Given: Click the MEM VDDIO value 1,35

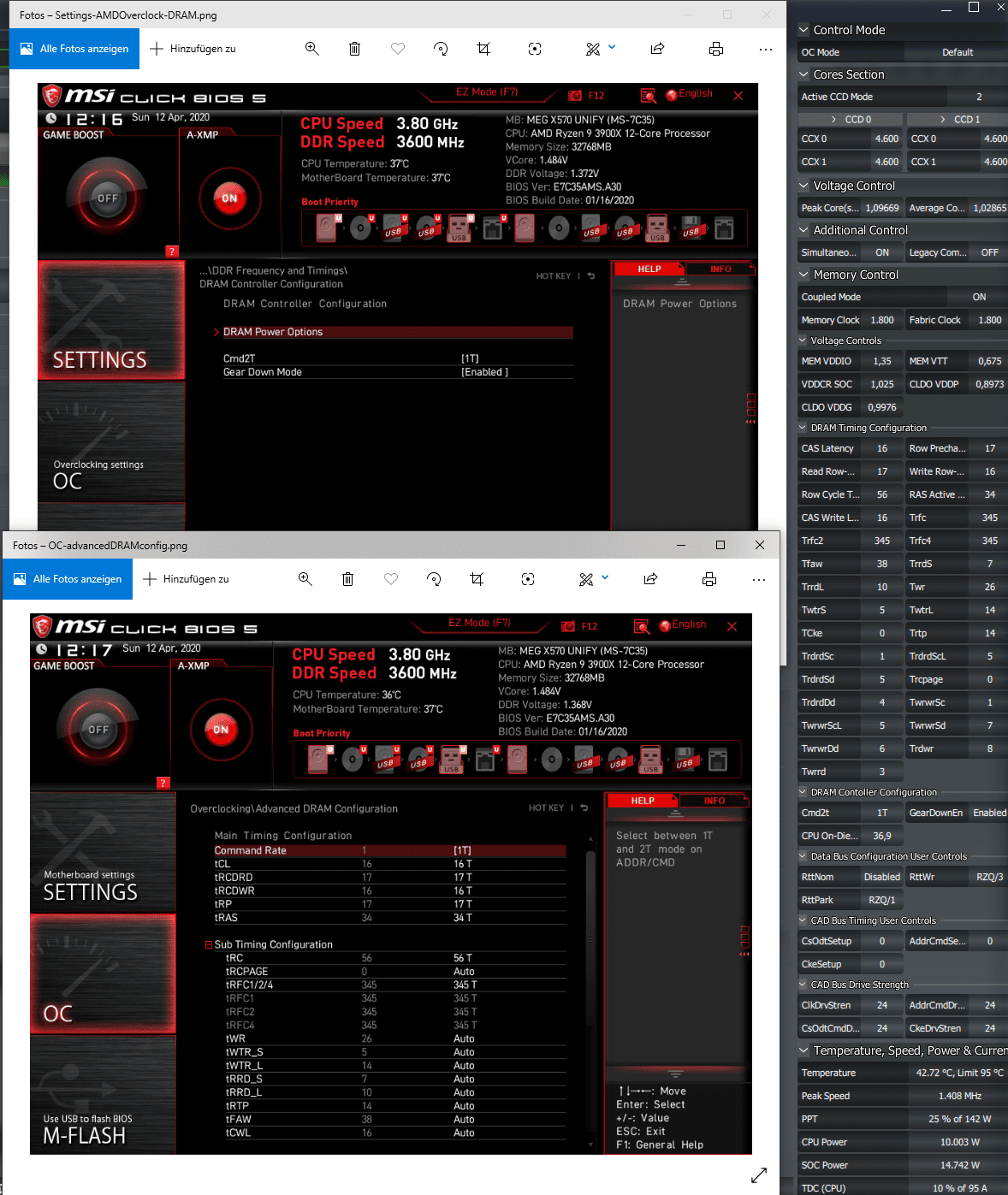Looking at the screenshot, I should [x=882, y=361].
